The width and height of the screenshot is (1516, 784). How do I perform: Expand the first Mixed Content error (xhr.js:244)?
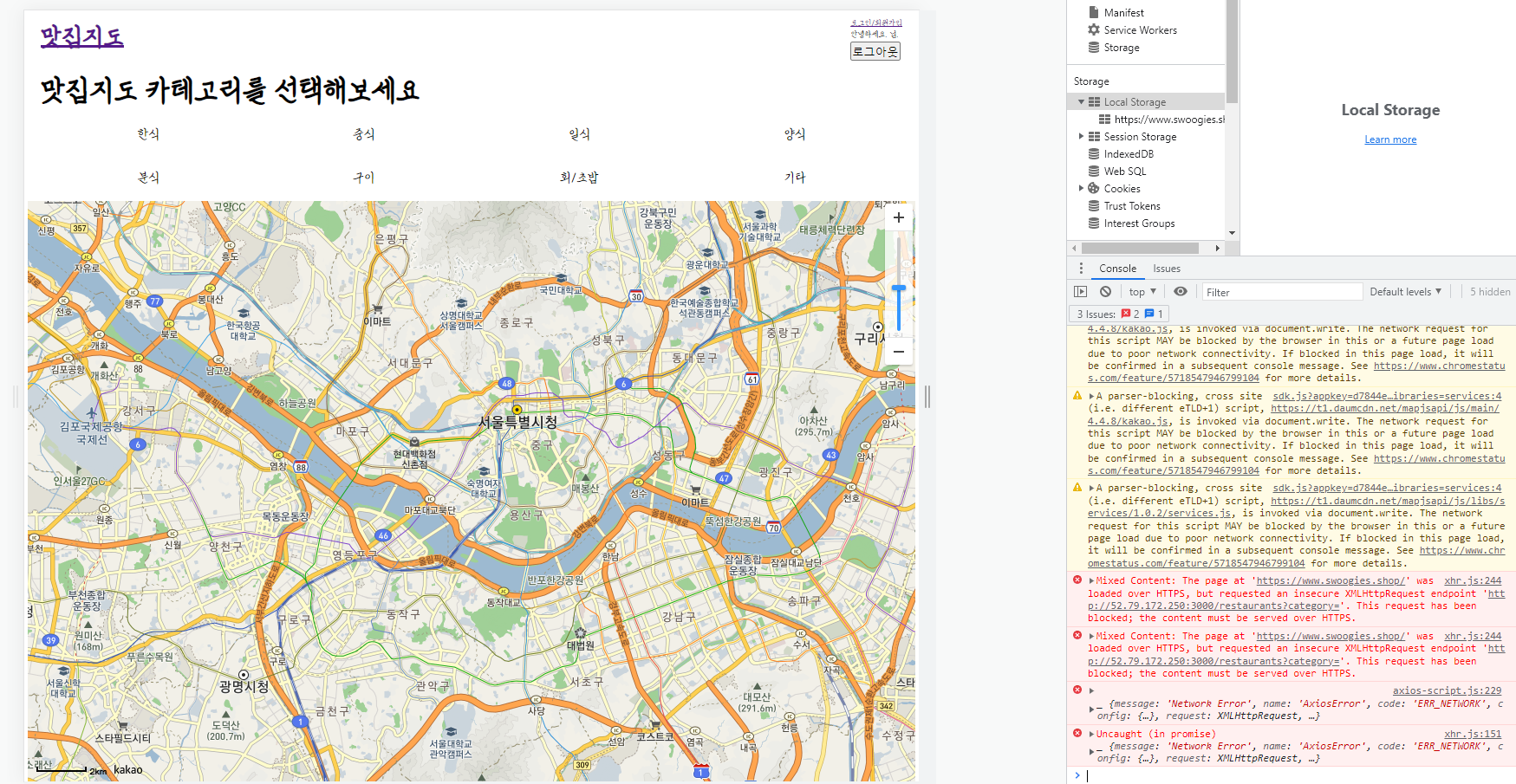[1092, 581]
